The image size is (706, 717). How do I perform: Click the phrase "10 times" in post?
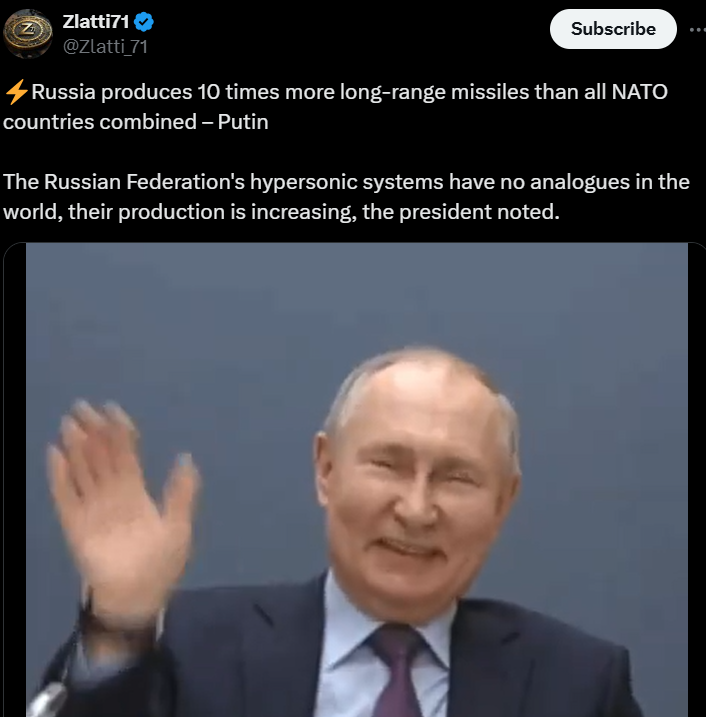tap(238, 92)
